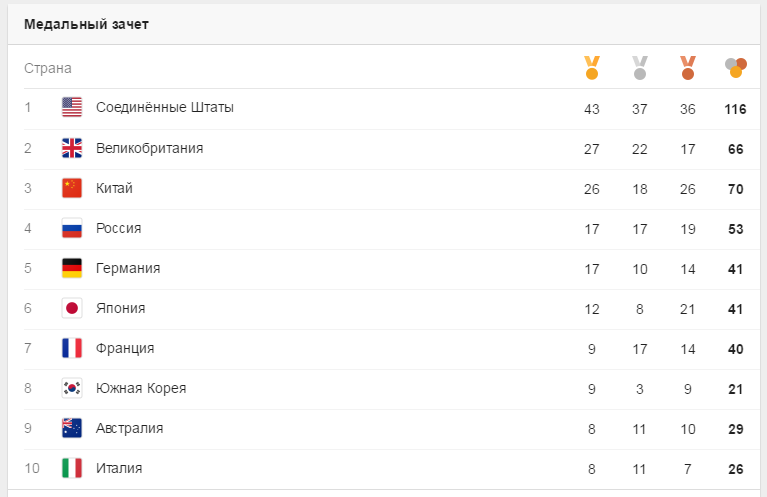The height and width of the screenshot is (497, 767).
Task: Click the South Korea flag icon
Action: pos(72,388)
